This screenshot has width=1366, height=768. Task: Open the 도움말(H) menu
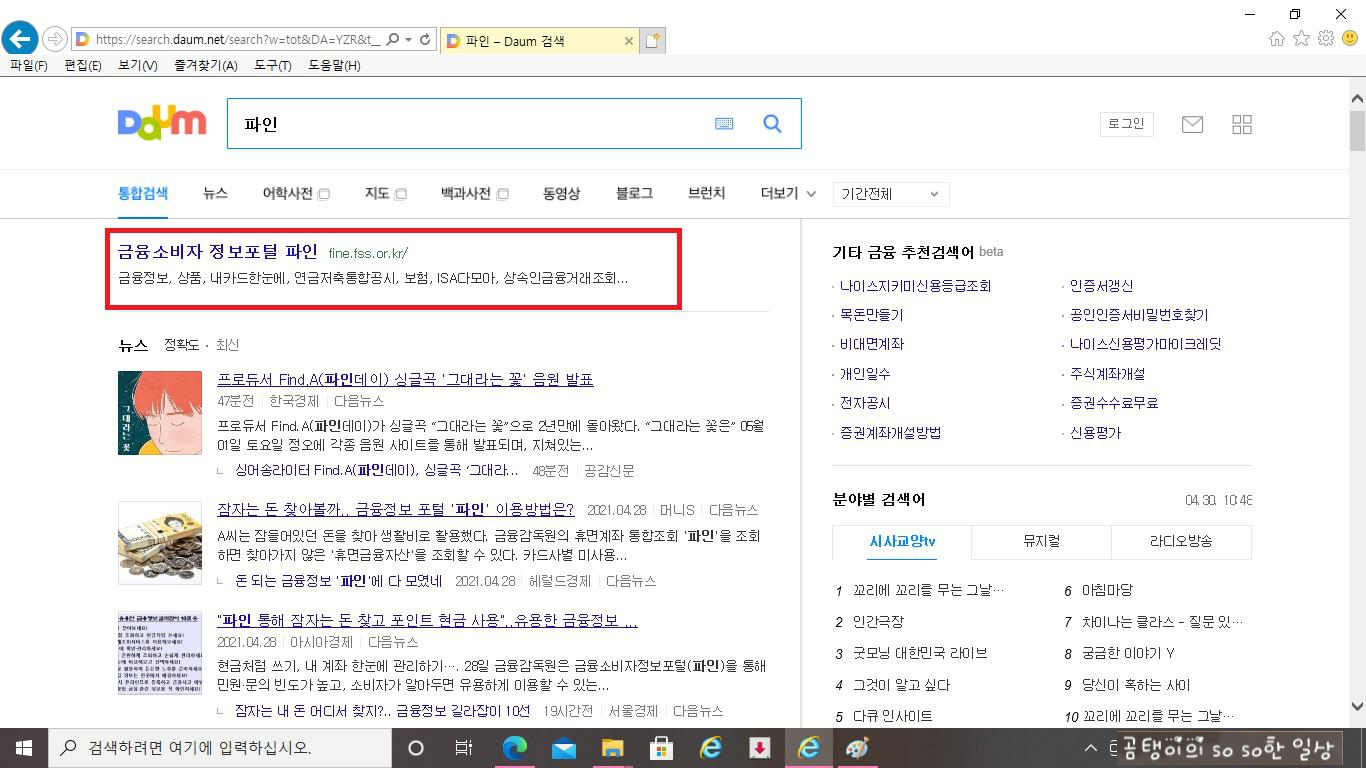(334, 65)
